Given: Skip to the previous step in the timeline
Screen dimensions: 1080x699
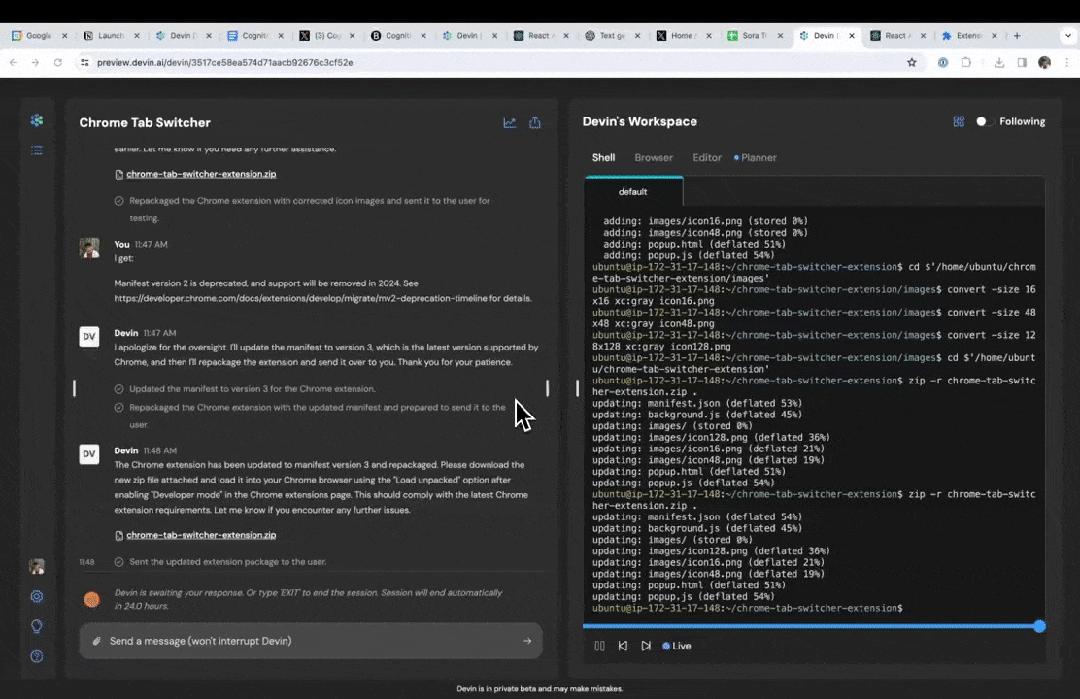Looking at the screenshot, I should pos(623,646).
